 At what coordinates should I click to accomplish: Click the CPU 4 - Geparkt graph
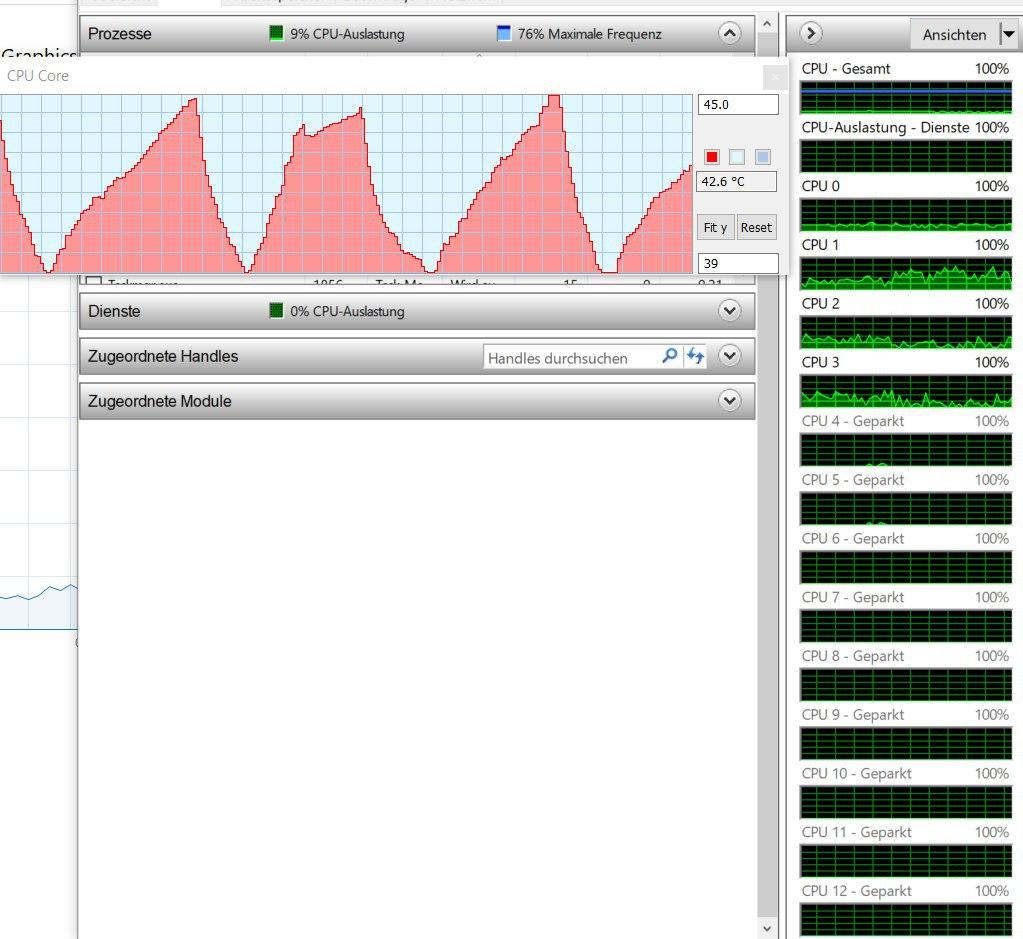click(x=906, y=450)
